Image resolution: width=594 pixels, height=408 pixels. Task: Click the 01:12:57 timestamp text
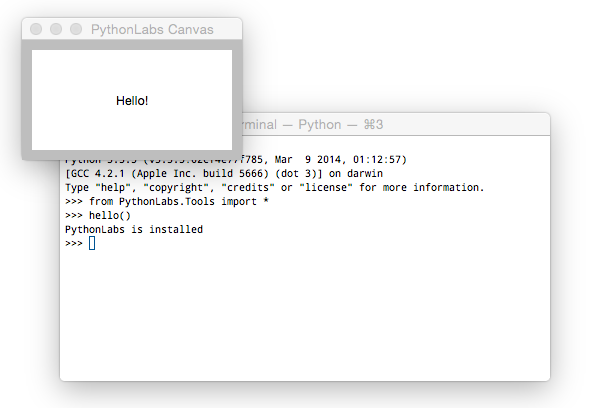377,159
